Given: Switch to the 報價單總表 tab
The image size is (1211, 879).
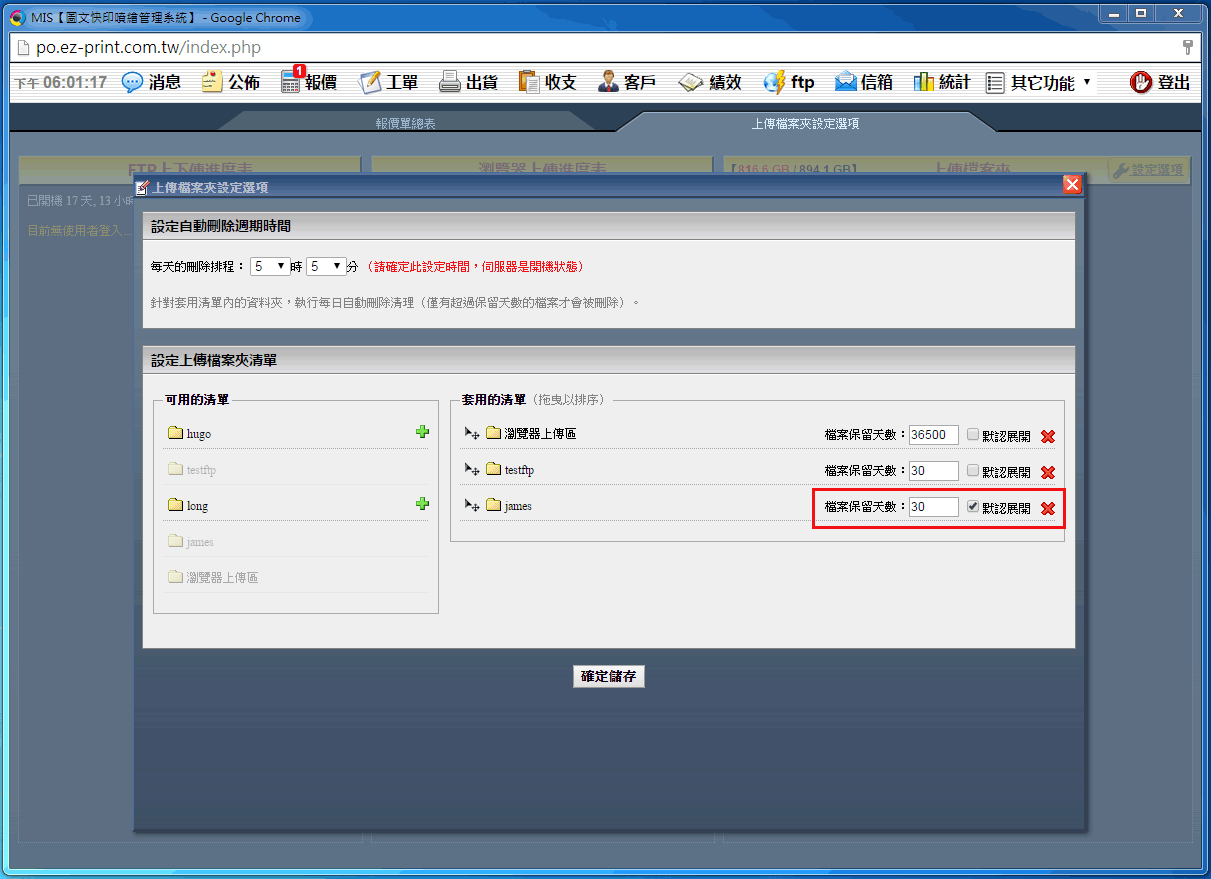Looking at the screenshot, I should click(405, 124).
